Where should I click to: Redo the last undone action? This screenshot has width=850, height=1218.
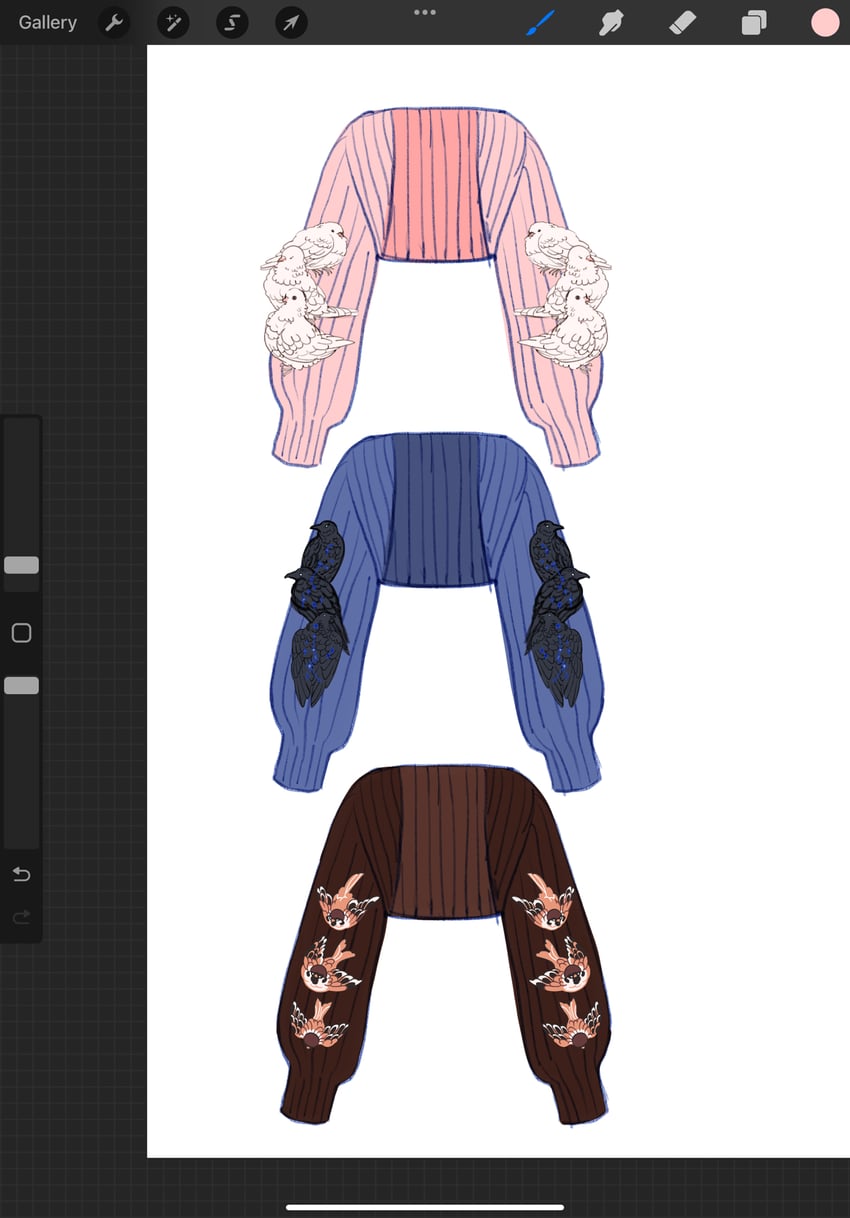[21, 917]
